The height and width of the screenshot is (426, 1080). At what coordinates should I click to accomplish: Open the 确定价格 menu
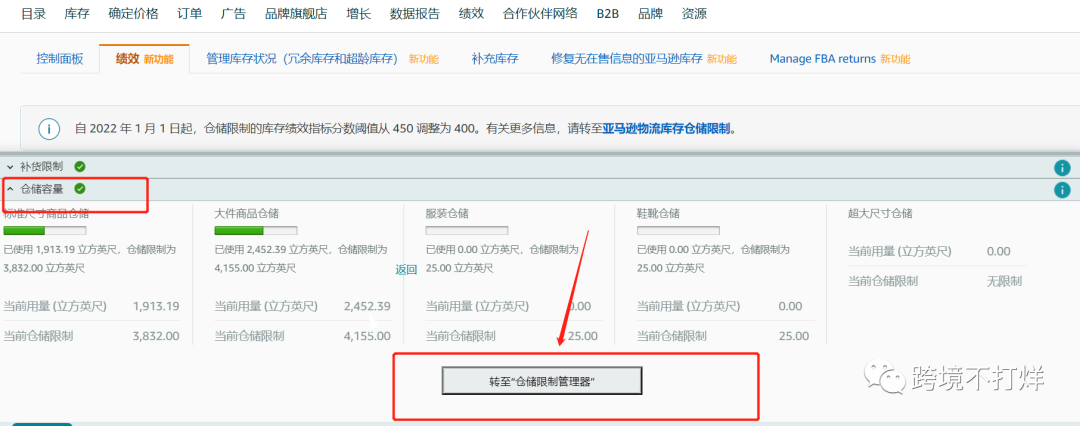(x=133, y=14)
